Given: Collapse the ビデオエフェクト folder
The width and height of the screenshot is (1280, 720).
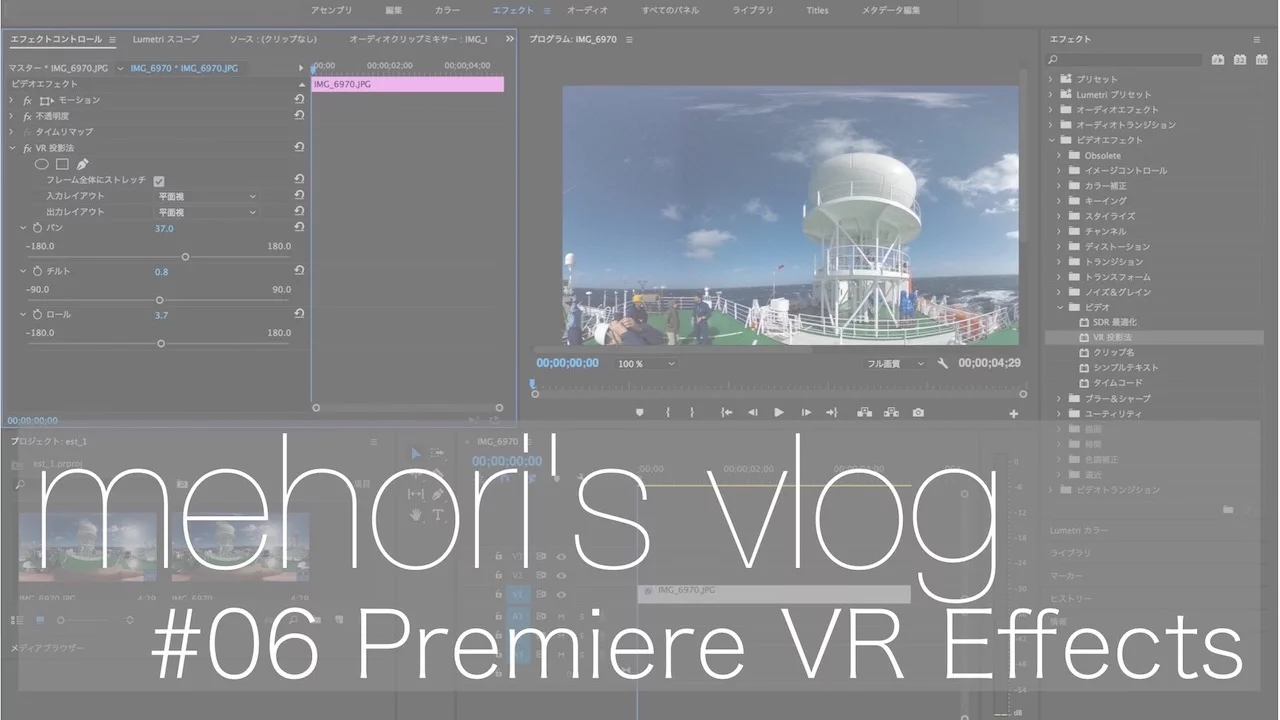Looking at the screenshot, I should click(1051, 140).
